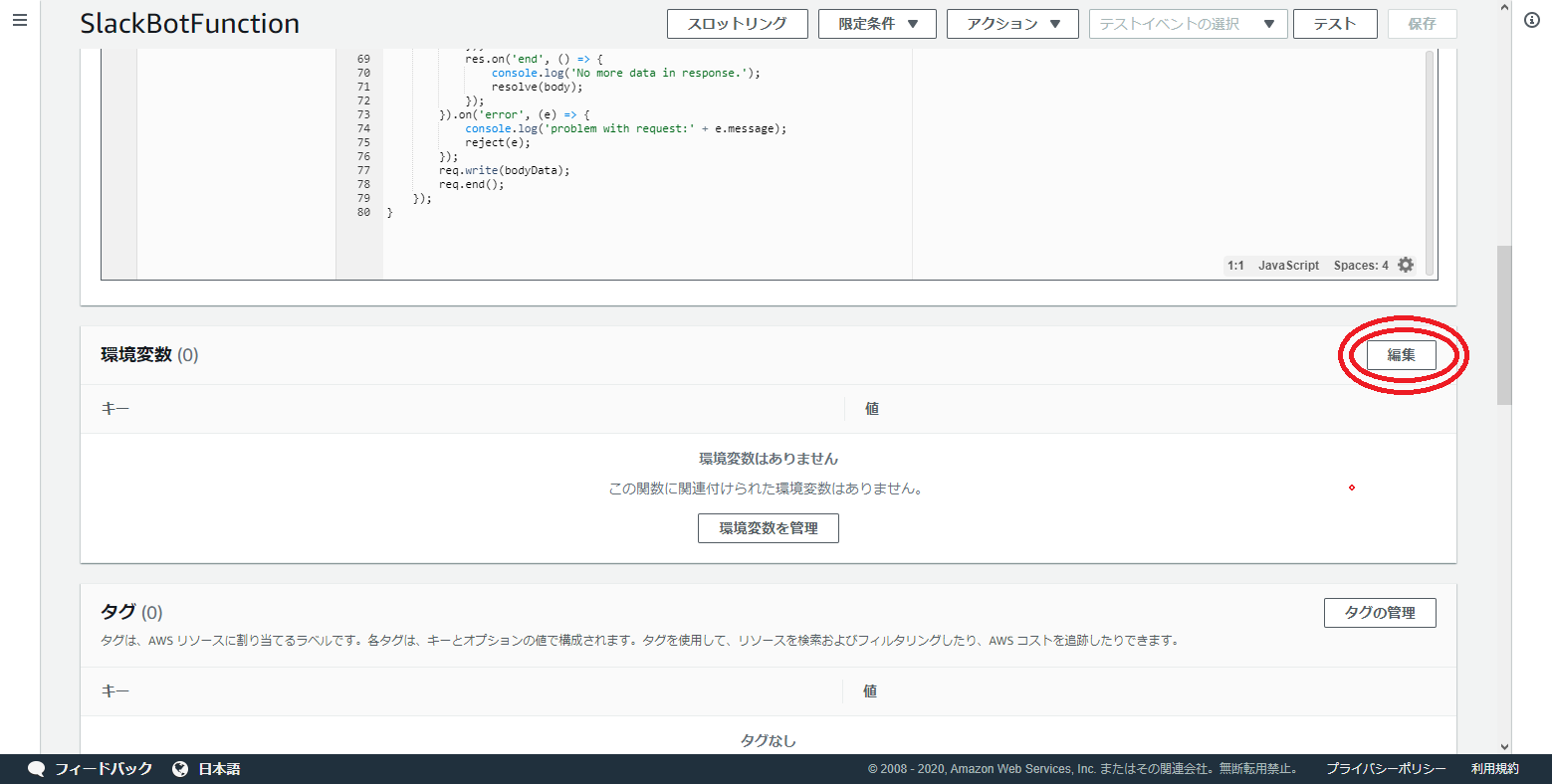Expand the アクション dropdown
1552x784 pixels.
(x=1012, y=24)
